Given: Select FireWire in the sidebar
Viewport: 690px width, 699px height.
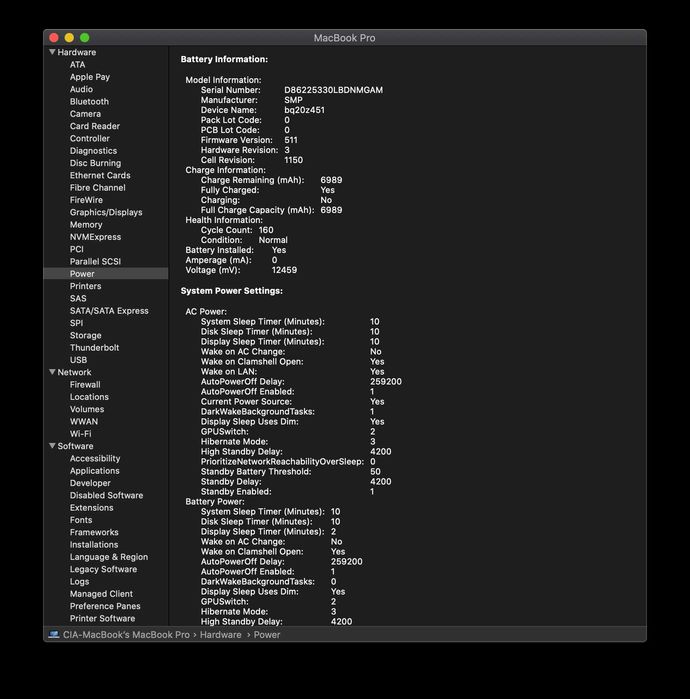Looking at the screenshot, I should pyautogui.click(x=86, y=200).
